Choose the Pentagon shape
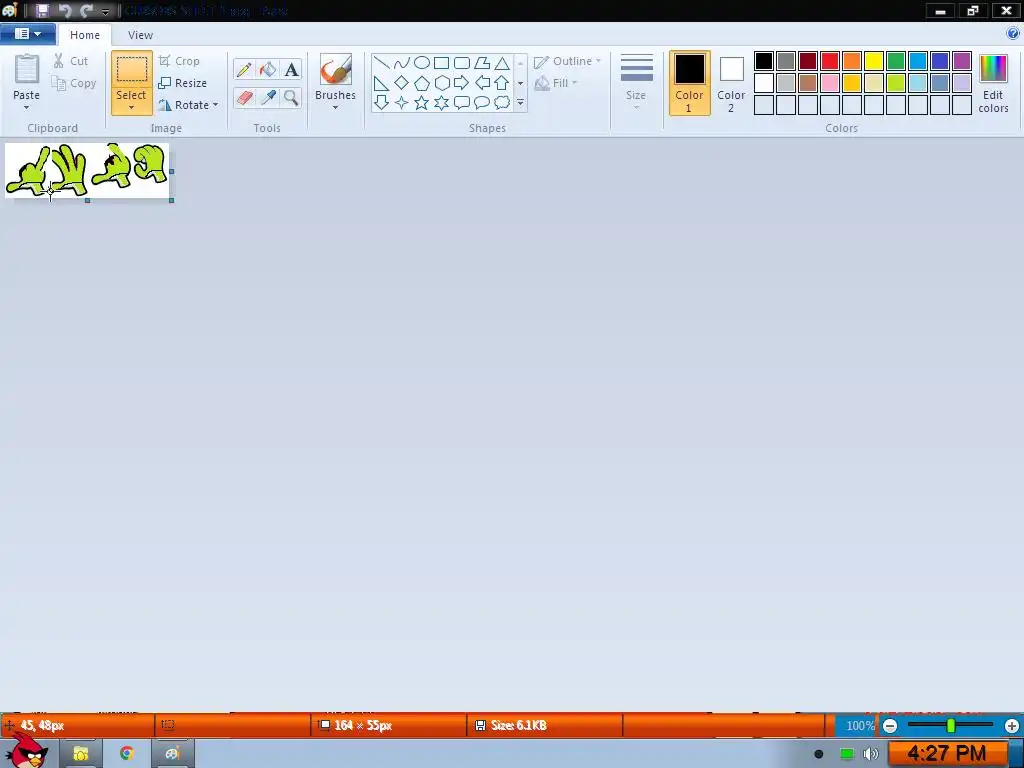The height and width of the screenshot is (768, 1024). click(x=422, y=83)
